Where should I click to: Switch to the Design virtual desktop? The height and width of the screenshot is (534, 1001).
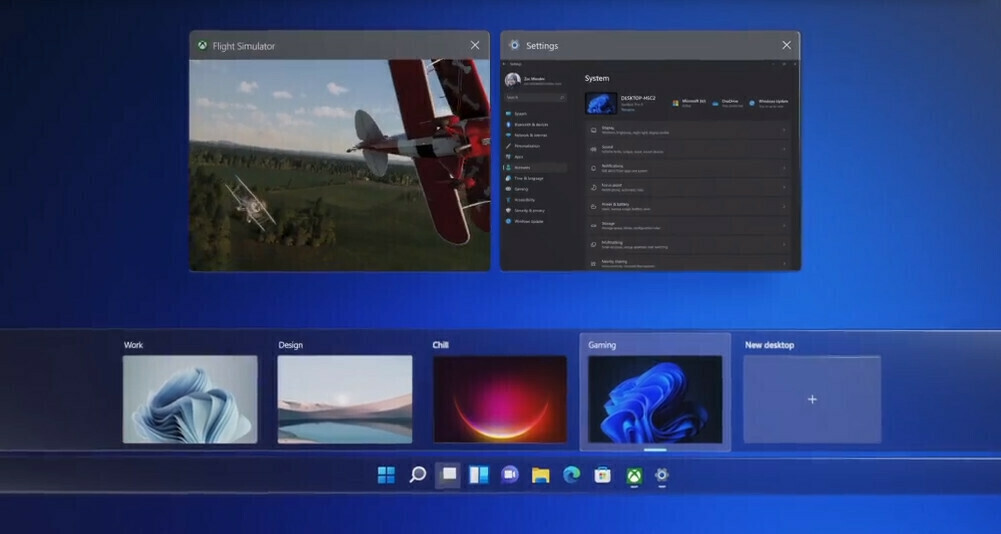pos(344,399)
